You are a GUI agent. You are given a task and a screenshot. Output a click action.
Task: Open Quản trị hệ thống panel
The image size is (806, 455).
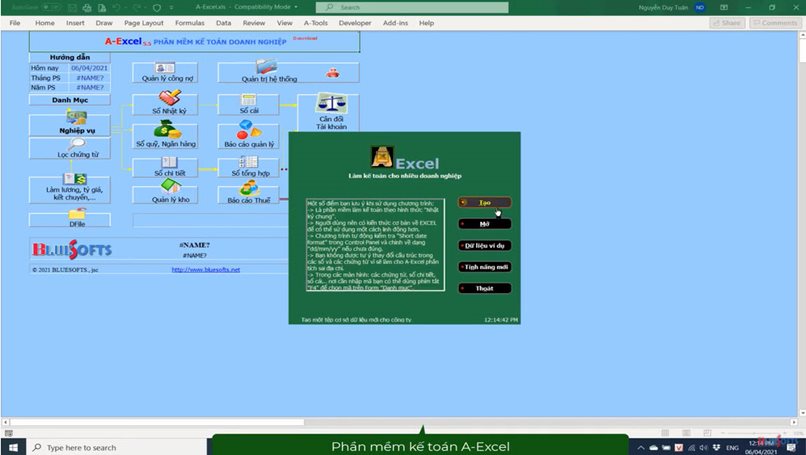(x=288, y=72)
